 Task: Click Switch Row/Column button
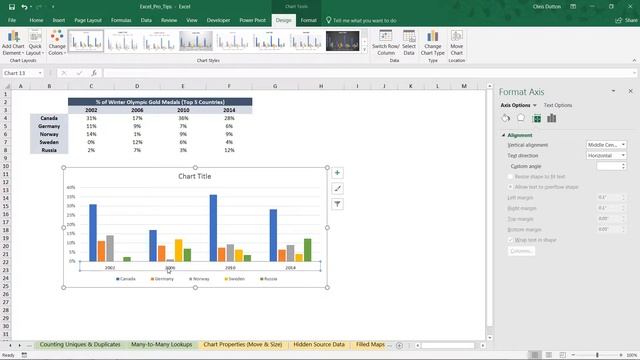click(x=386, y=42)
